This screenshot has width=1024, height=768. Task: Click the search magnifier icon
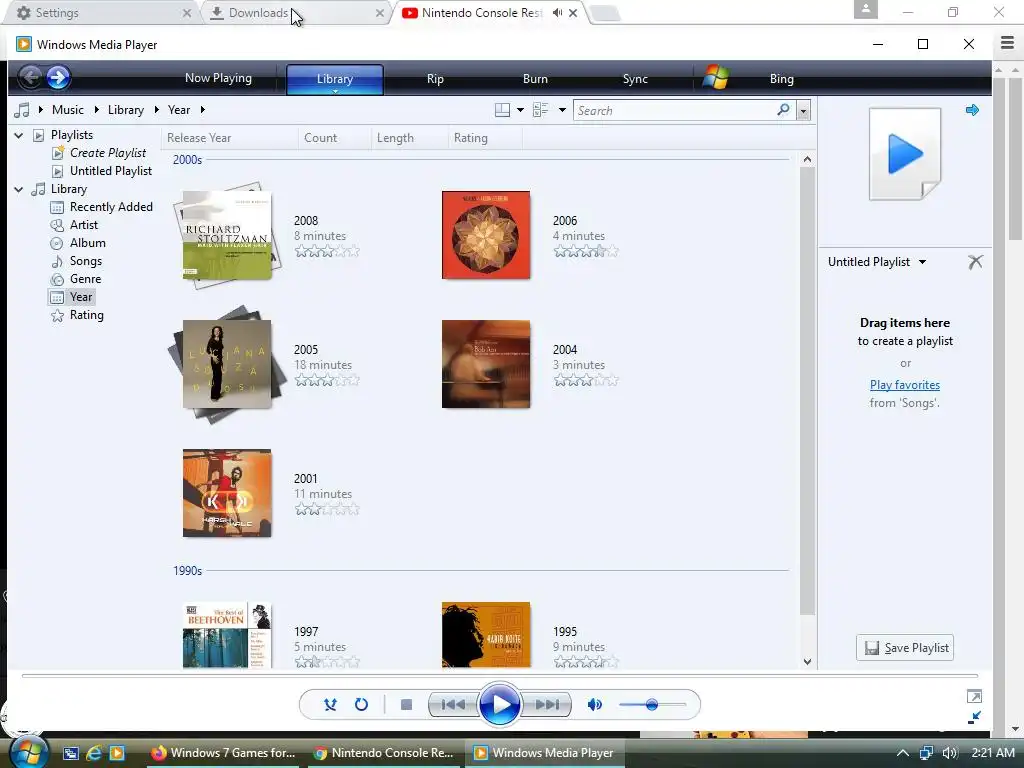click(783, 110)
